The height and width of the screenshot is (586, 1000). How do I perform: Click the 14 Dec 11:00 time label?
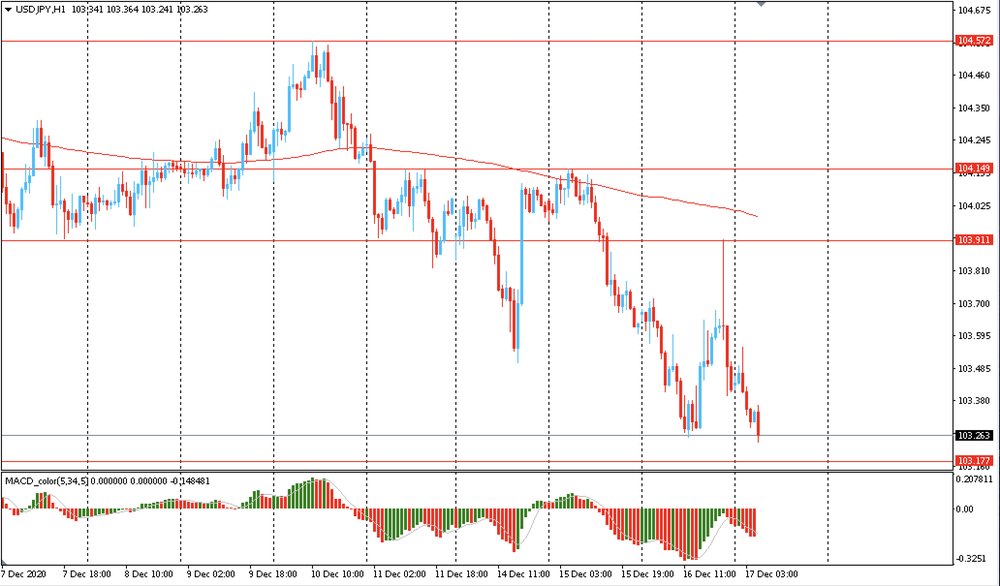click(x=523, y=574)
